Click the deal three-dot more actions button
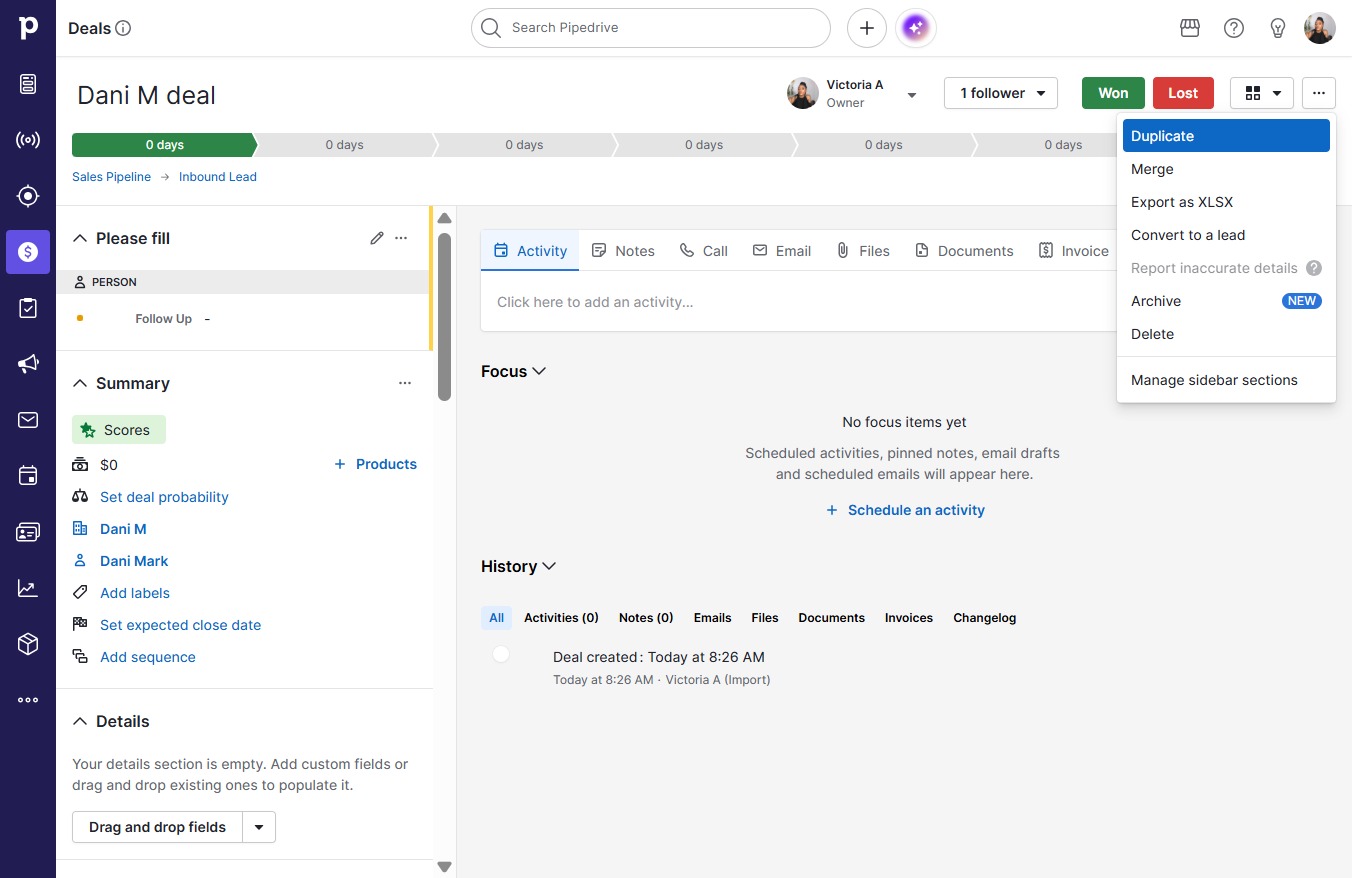This screenshot has width=1352, height=878. (1319, 93)
